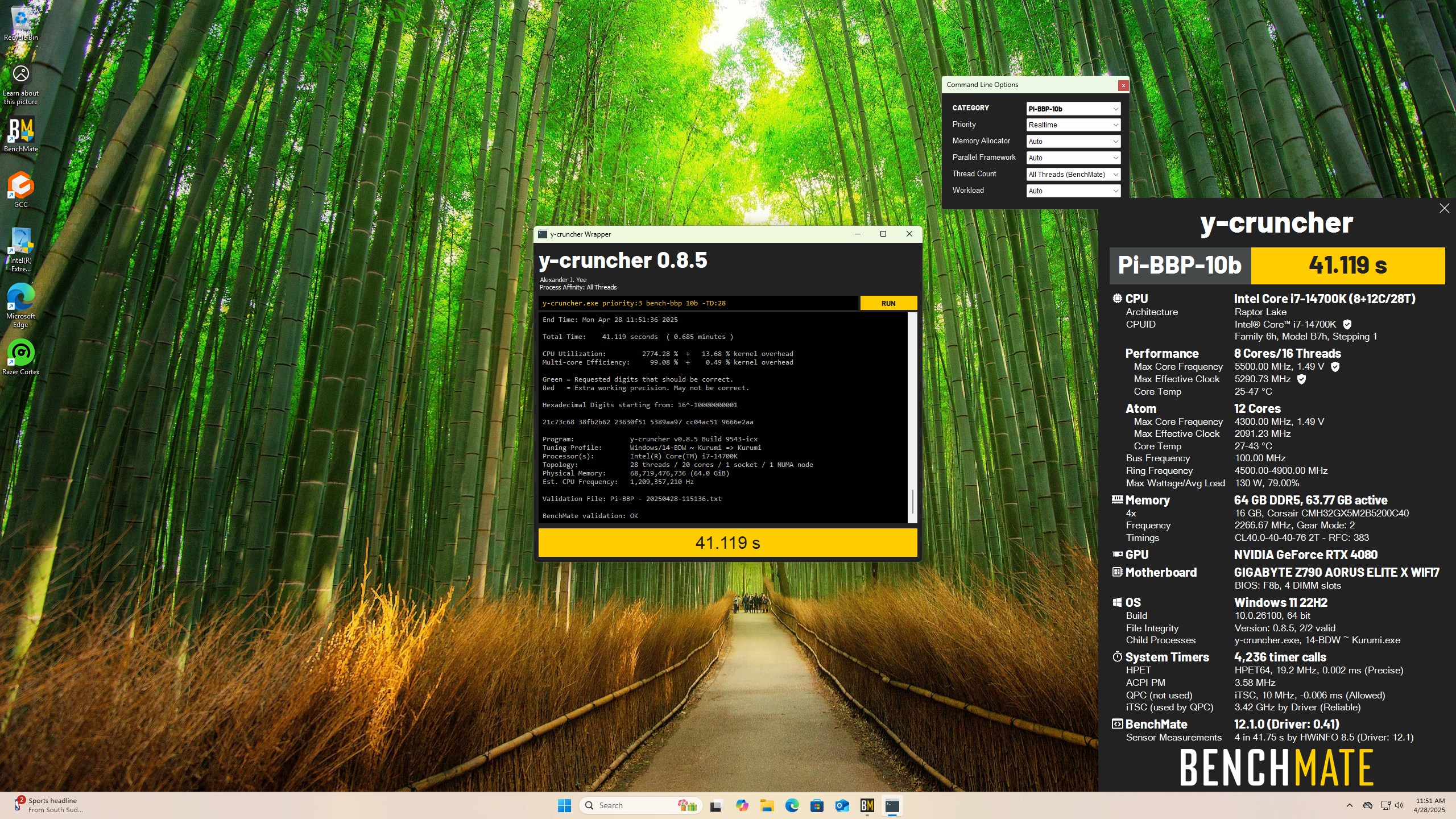This screenshot has height=819, width=1456.
Task: Open the OneDrive tray icon
Action: point(1368,805)
